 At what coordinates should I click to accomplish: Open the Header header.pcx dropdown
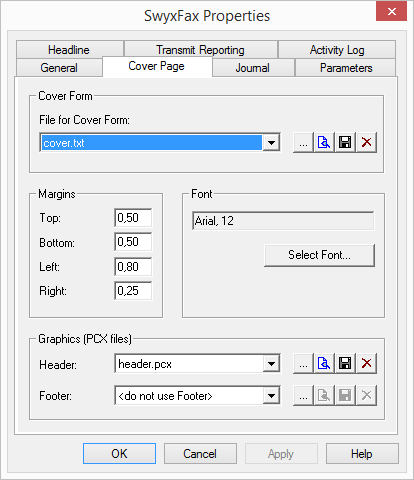pyautogui.click(x=271, y=364)
